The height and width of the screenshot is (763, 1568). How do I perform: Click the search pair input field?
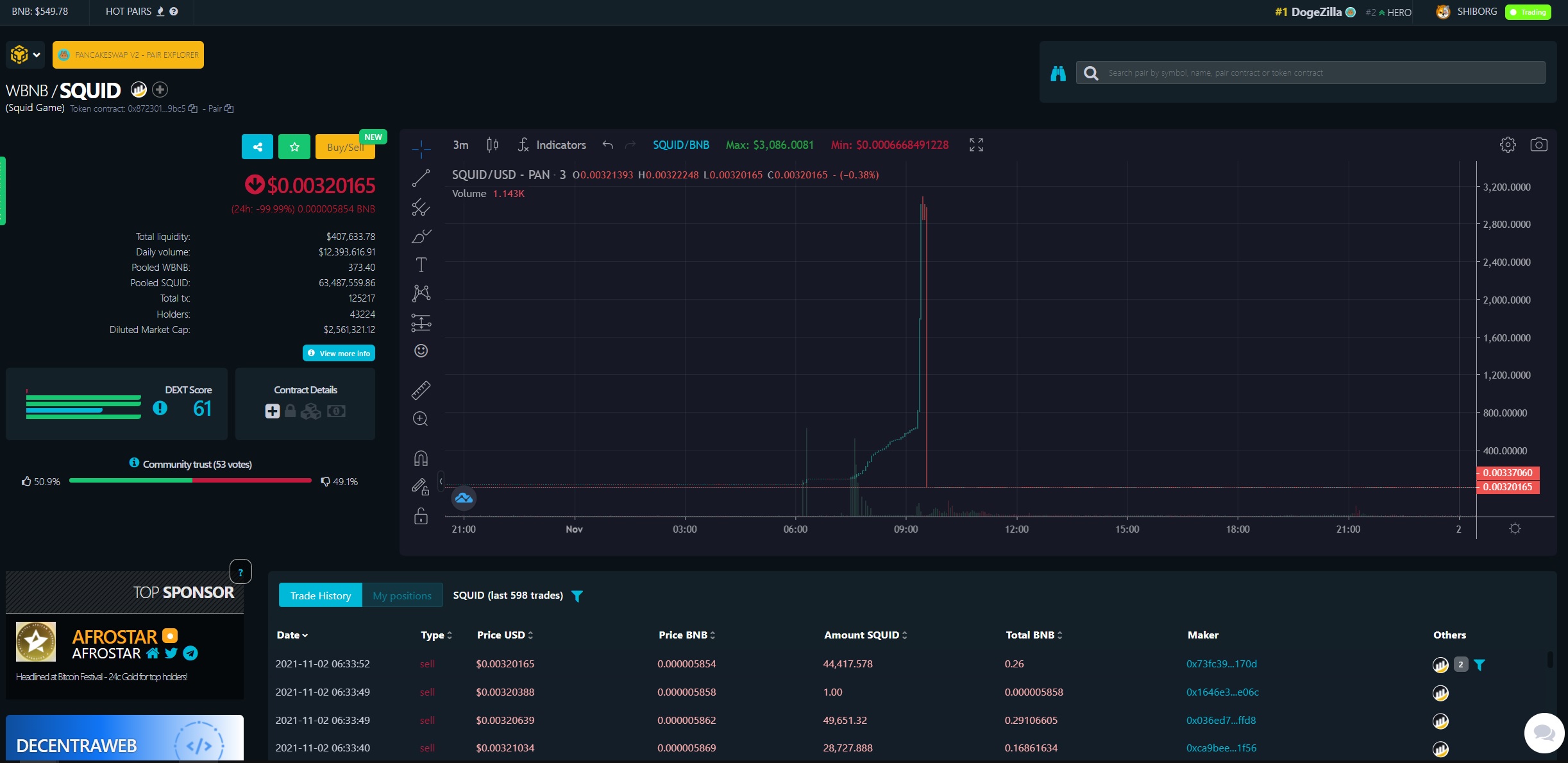[1310, 73]
